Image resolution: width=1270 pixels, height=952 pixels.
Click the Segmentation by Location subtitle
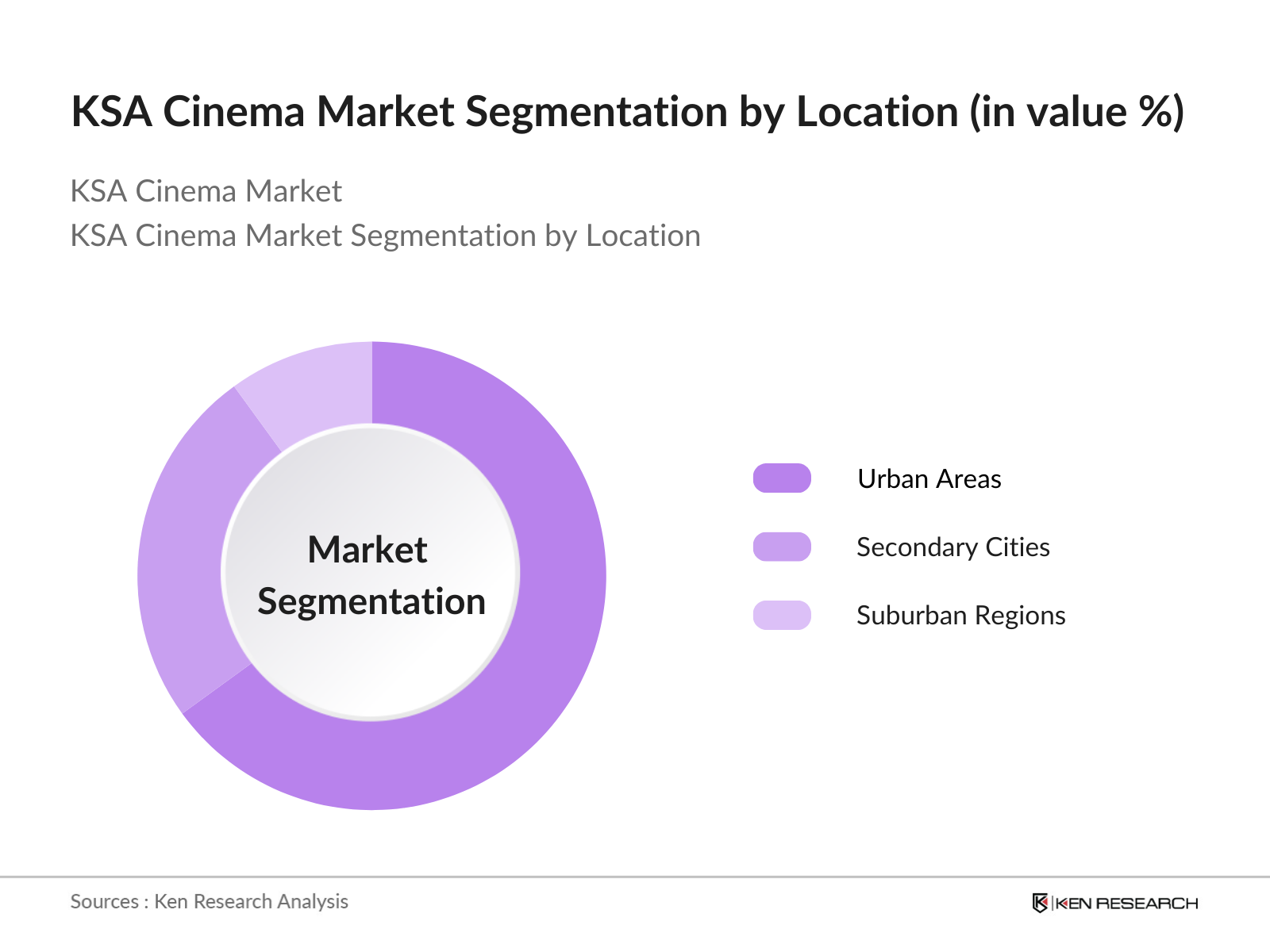click(x=385, y=235)
